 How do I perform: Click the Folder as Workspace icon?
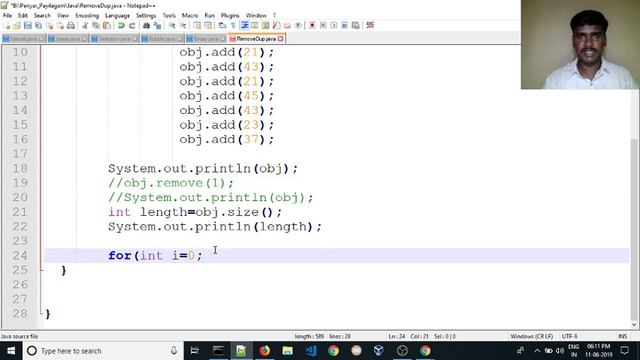[287, 25]
